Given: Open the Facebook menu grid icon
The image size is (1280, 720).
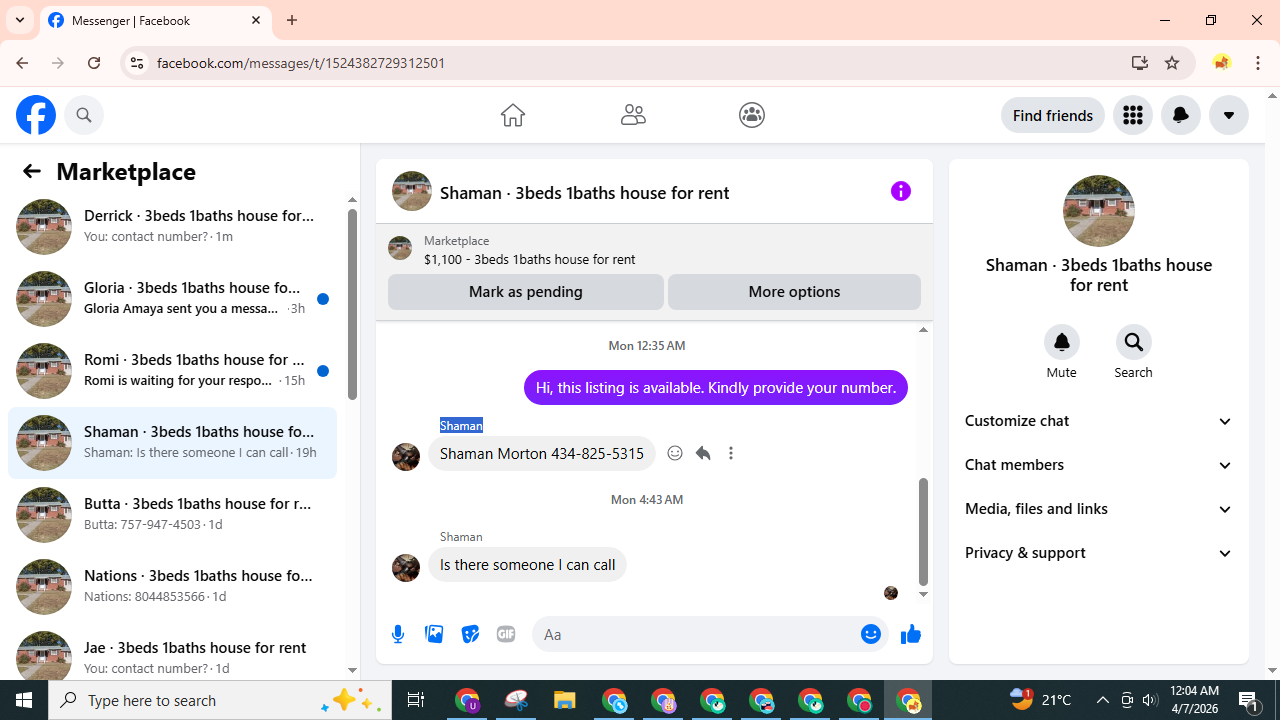Looking at the screenshot, I should point(1133,115).
